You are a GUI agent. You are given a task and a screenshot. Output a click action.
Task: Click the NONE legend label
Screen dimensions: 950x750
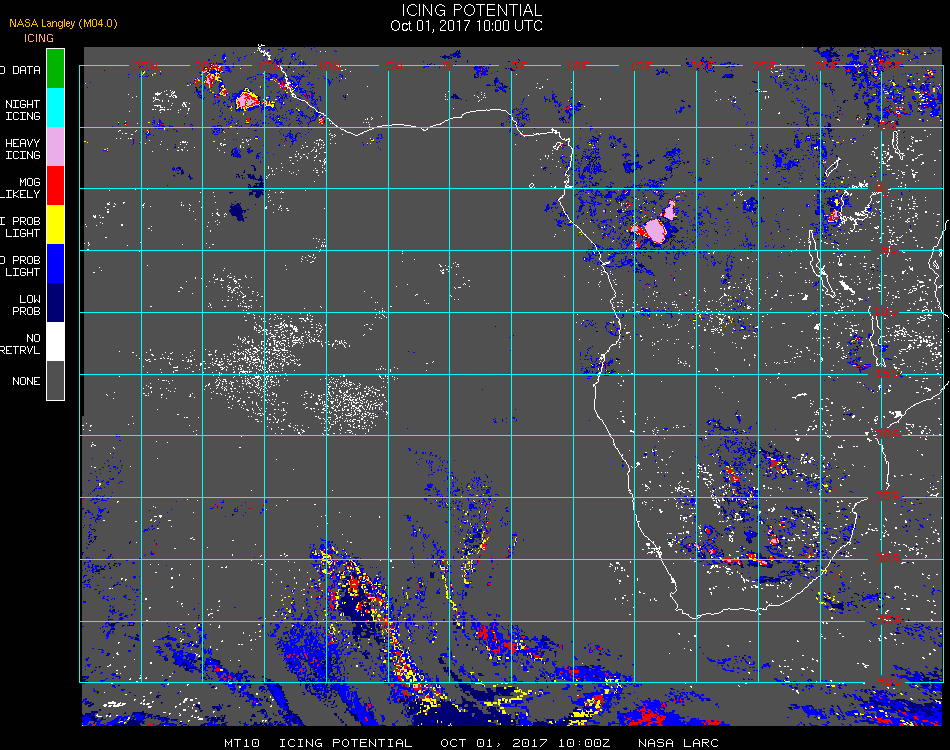pos(26,381)
